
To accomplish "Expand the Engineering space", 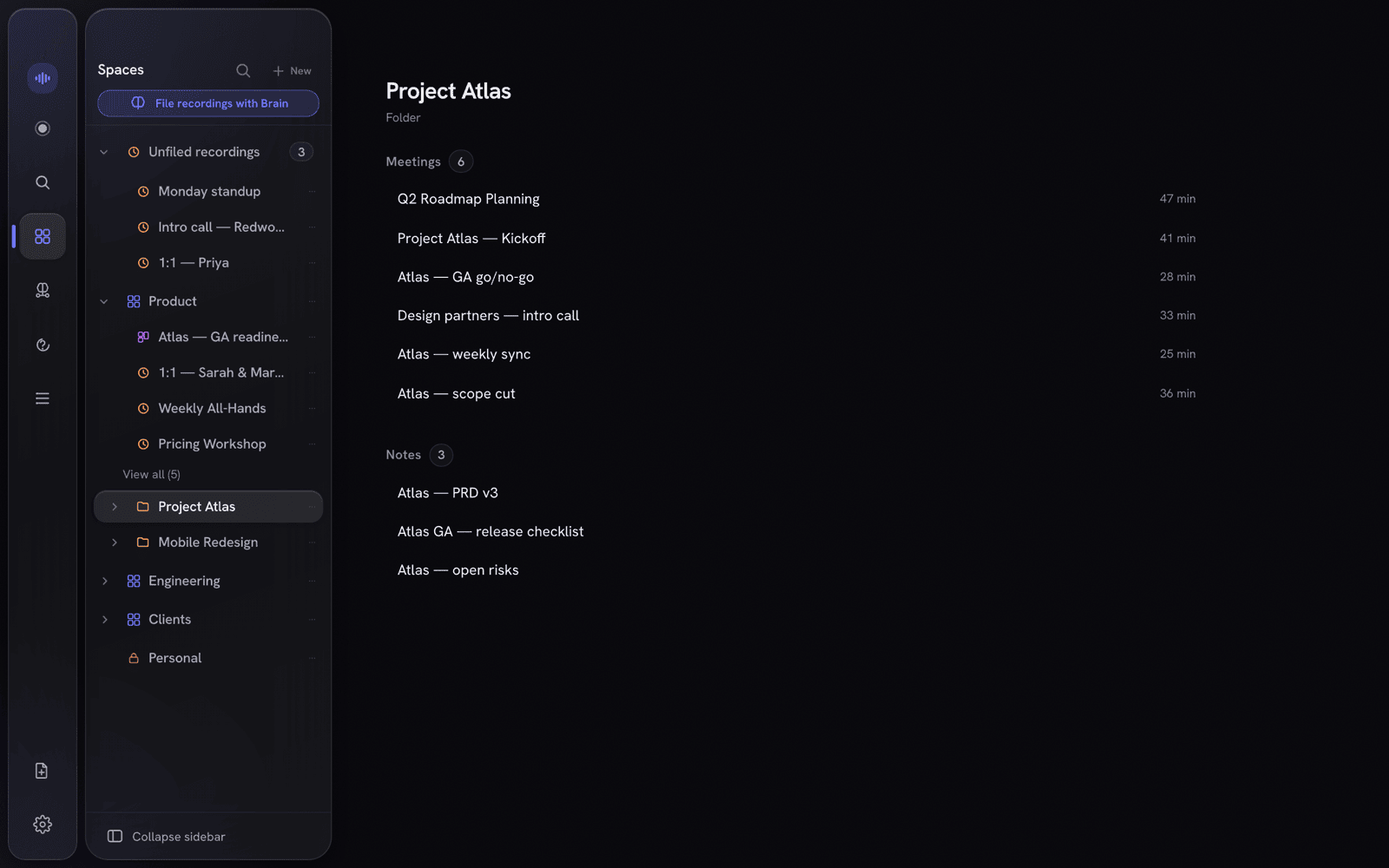I will tap(105, 581).
